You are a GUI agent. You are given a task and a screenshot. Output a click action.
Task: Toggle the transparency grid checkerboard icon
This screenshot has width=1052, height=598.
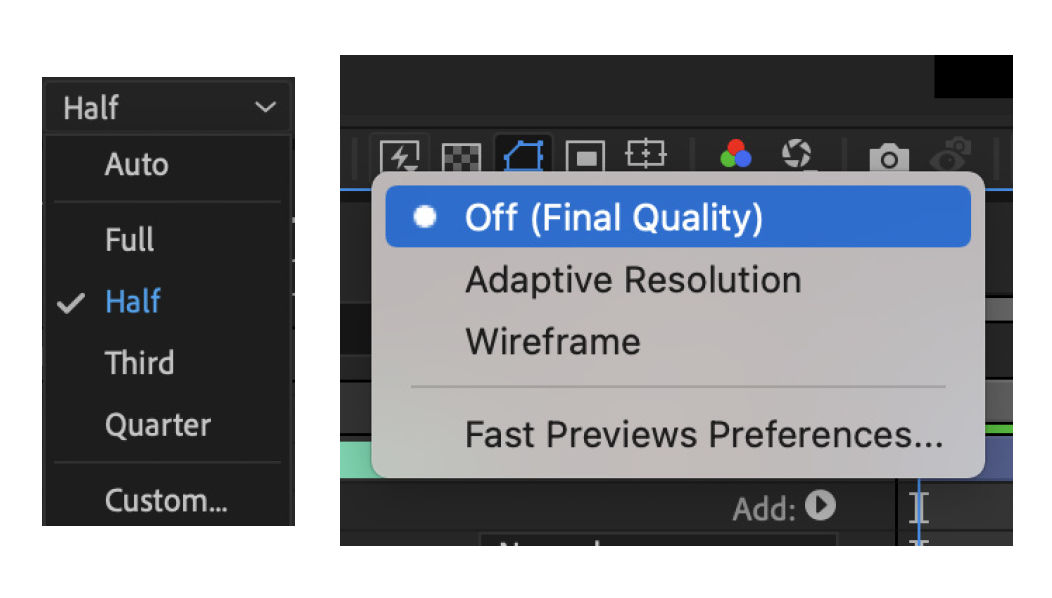(x=460, y=157)
